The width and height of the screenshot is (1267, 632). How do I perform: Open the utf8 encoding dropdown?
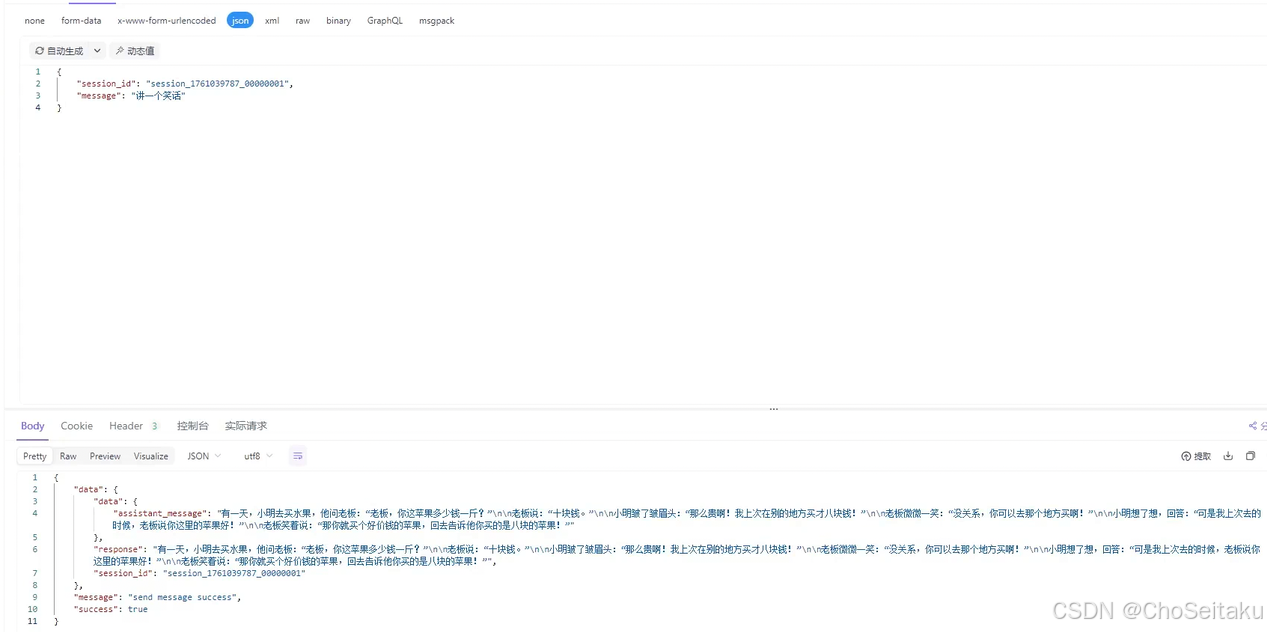(258, 456)
